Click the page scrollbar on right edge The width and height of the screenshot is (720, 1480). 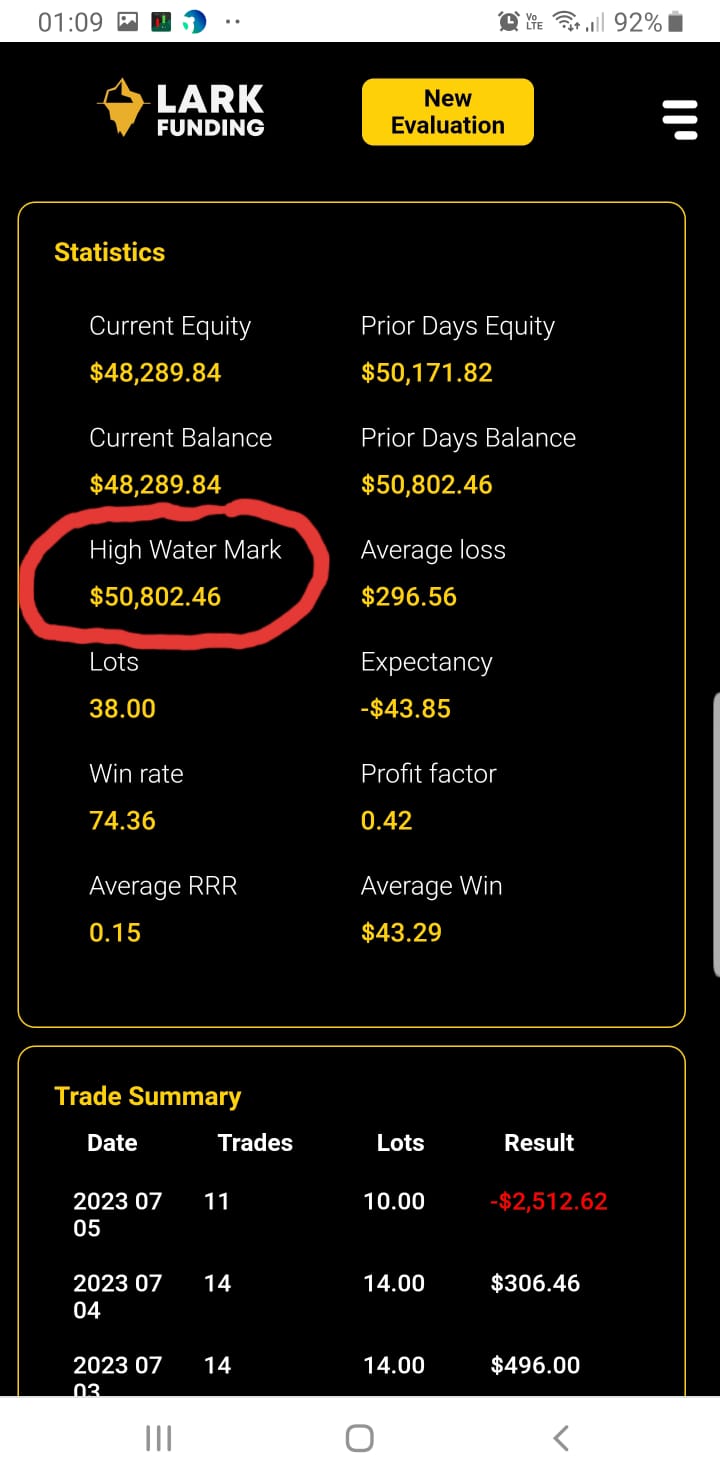click(x=716, y=833)
